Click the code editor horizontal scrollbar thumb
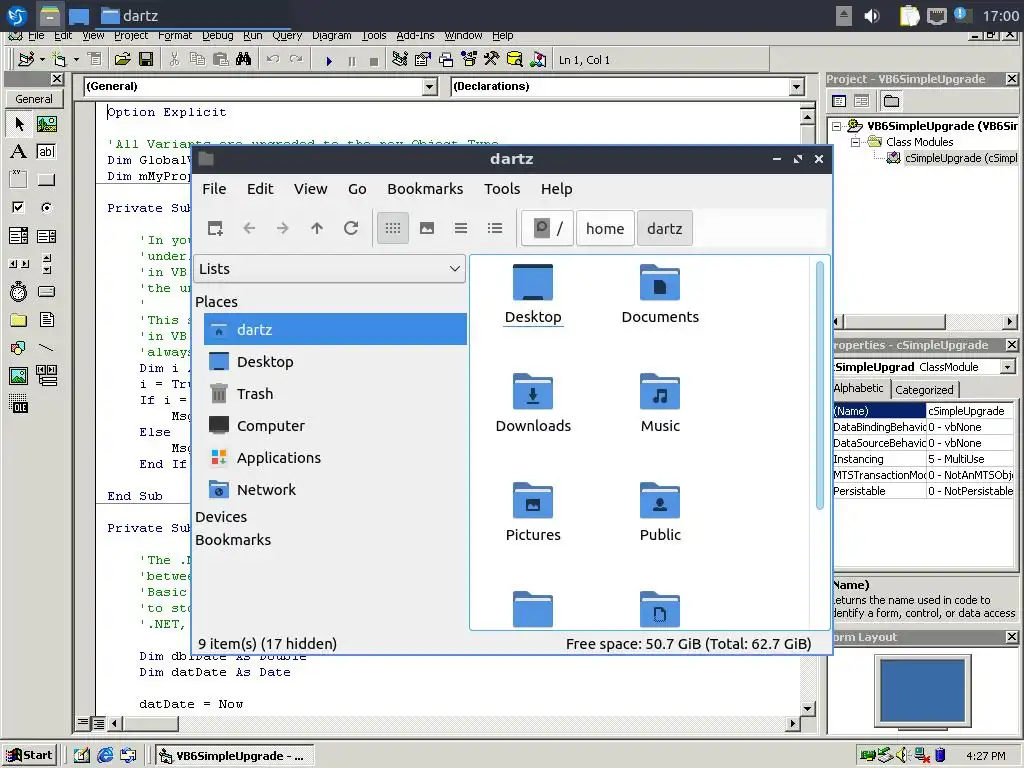The width and height of the screenshot is (1024, 768). click(x=150, y=723)
